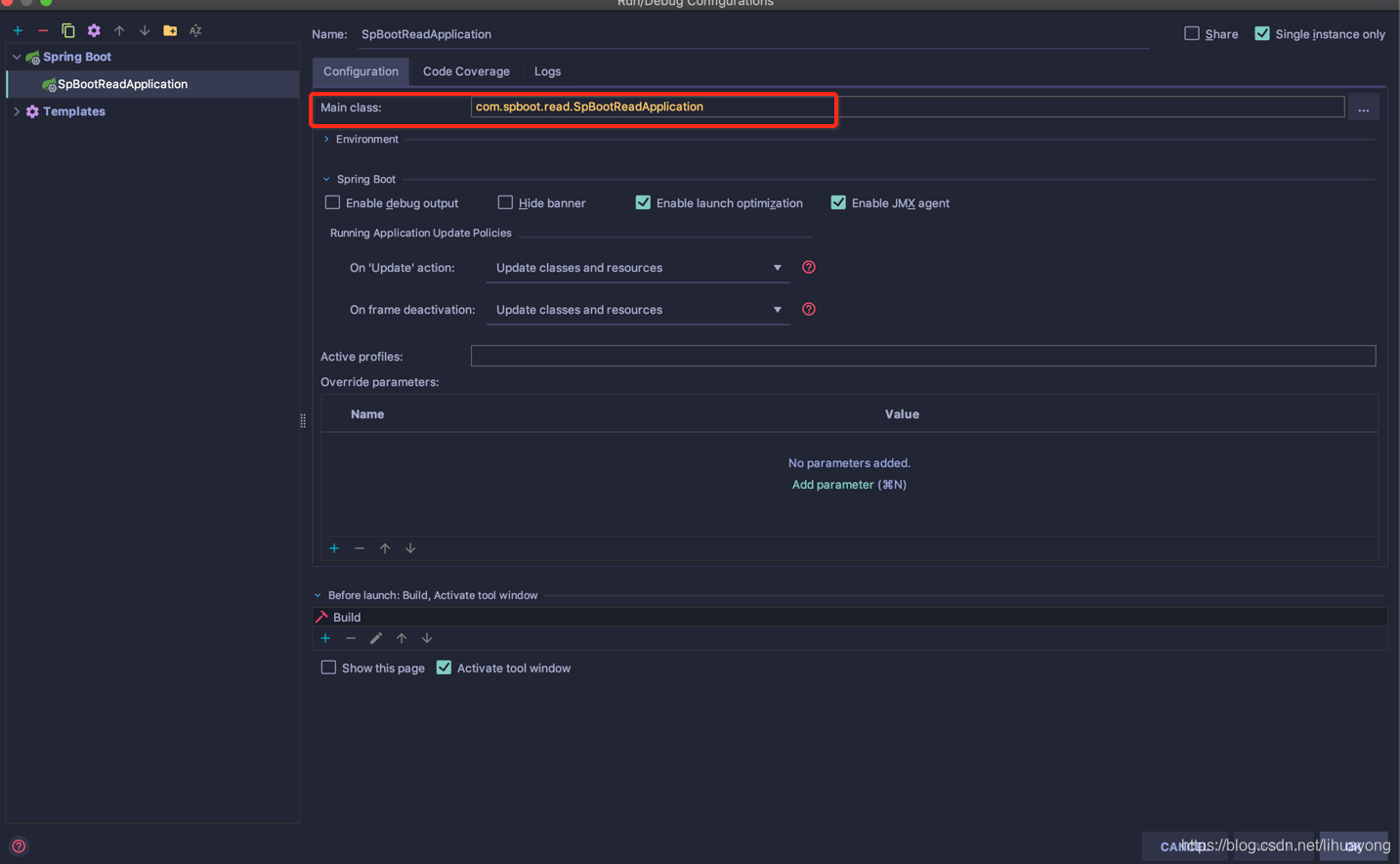
Task: Open the Logs tab
Action: (x=547, y=71)
